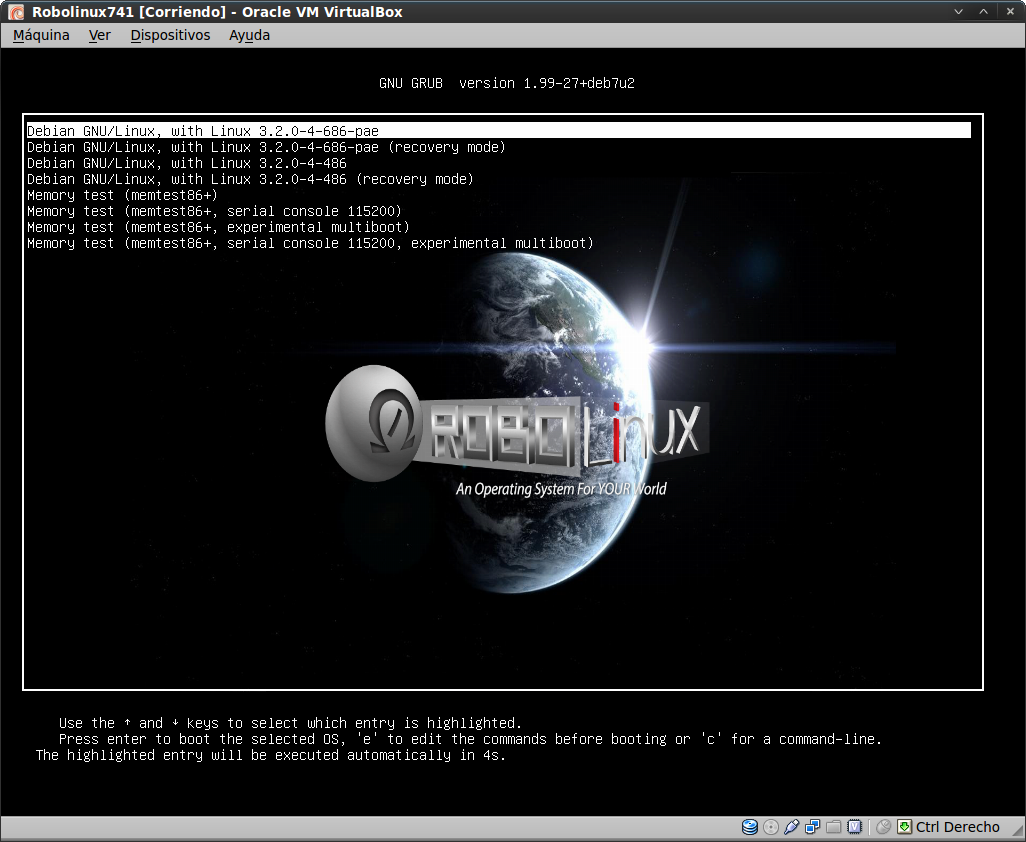Select the plain Memory test (memtest86+) entry
This screenshot has width=1026, height=842.
click(x=122, y=195)
